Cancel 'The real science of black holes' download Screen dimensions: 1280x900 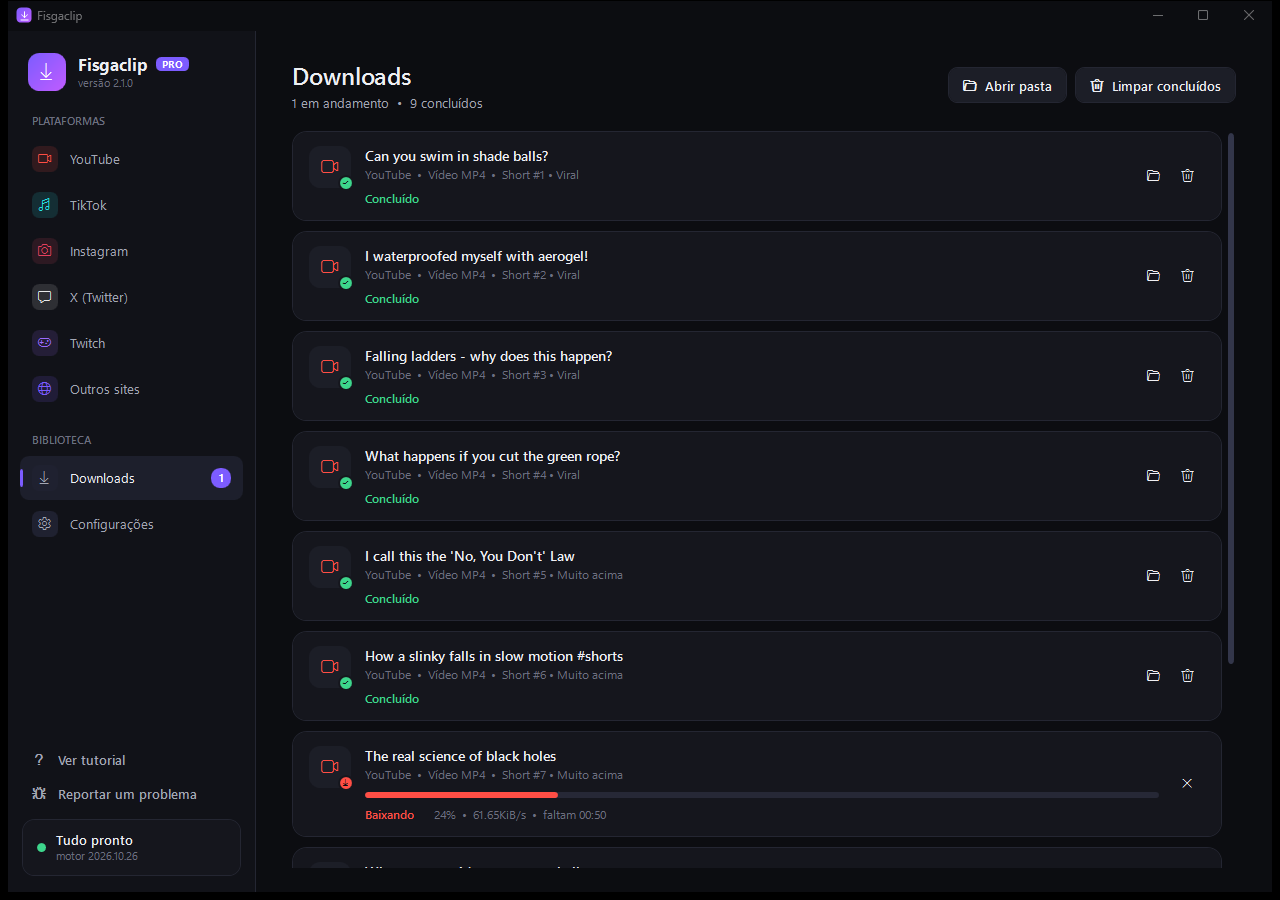[x=1187, y=783]
